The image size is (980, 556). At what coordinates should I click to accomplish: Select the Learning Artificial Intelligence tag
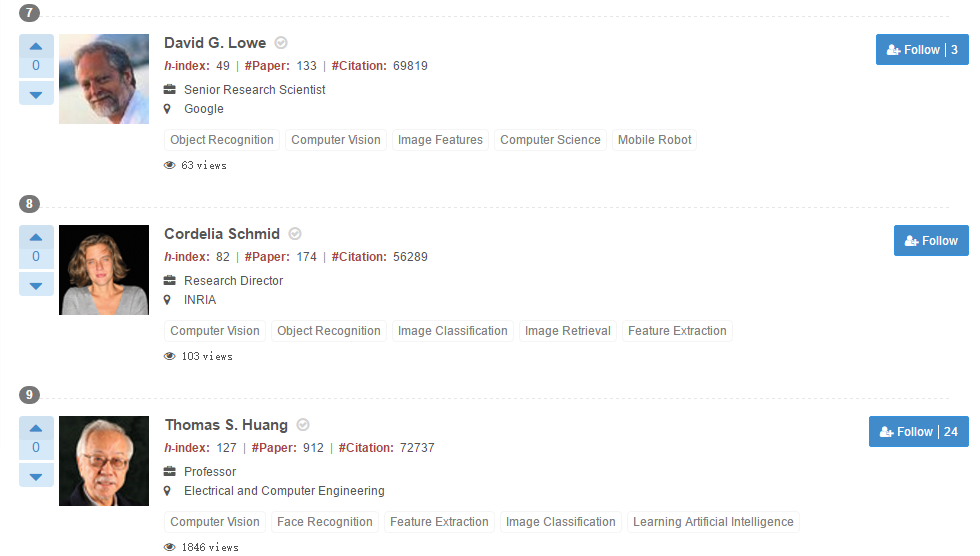click(x=713, y=522)
